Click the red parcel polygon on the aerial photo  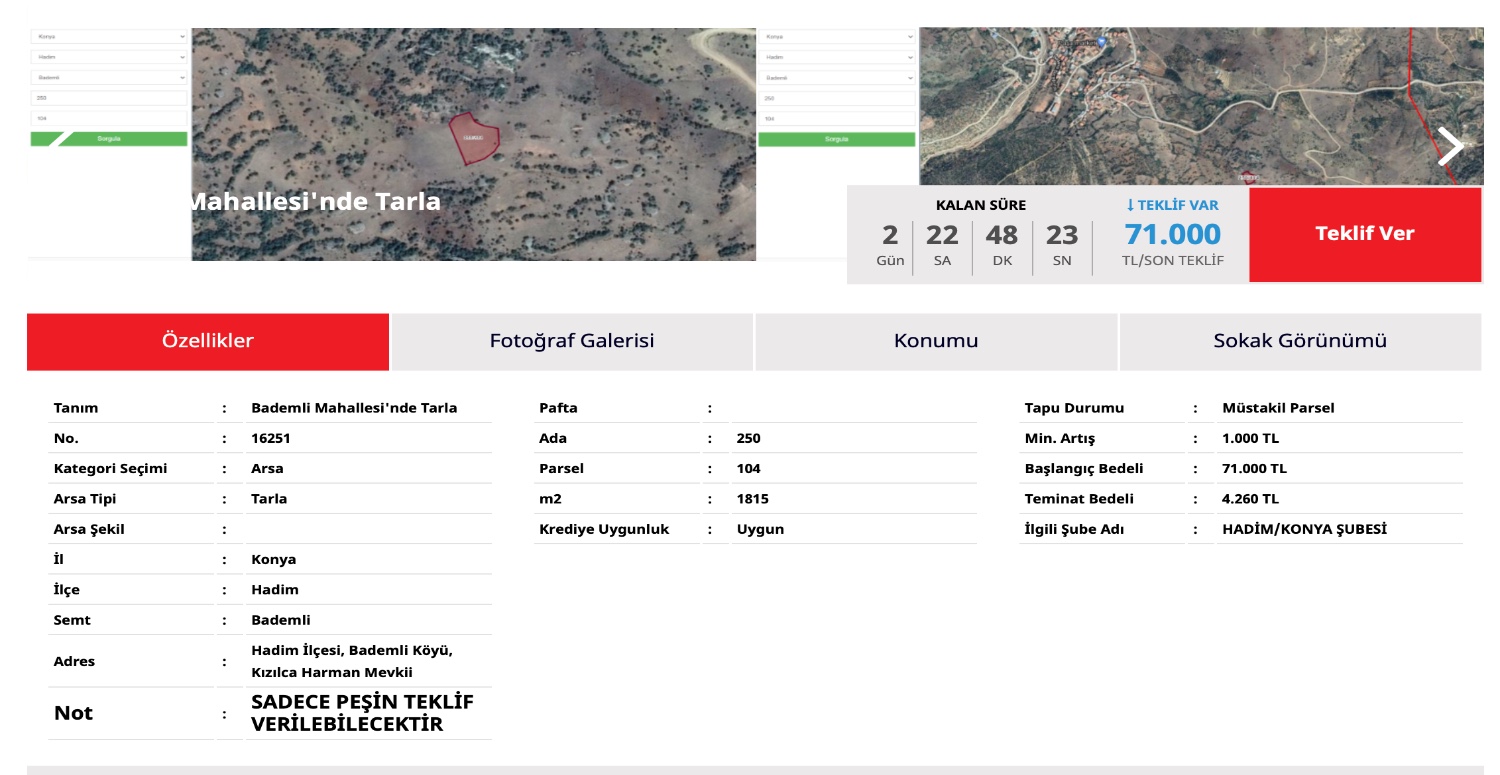coord(474,139)
